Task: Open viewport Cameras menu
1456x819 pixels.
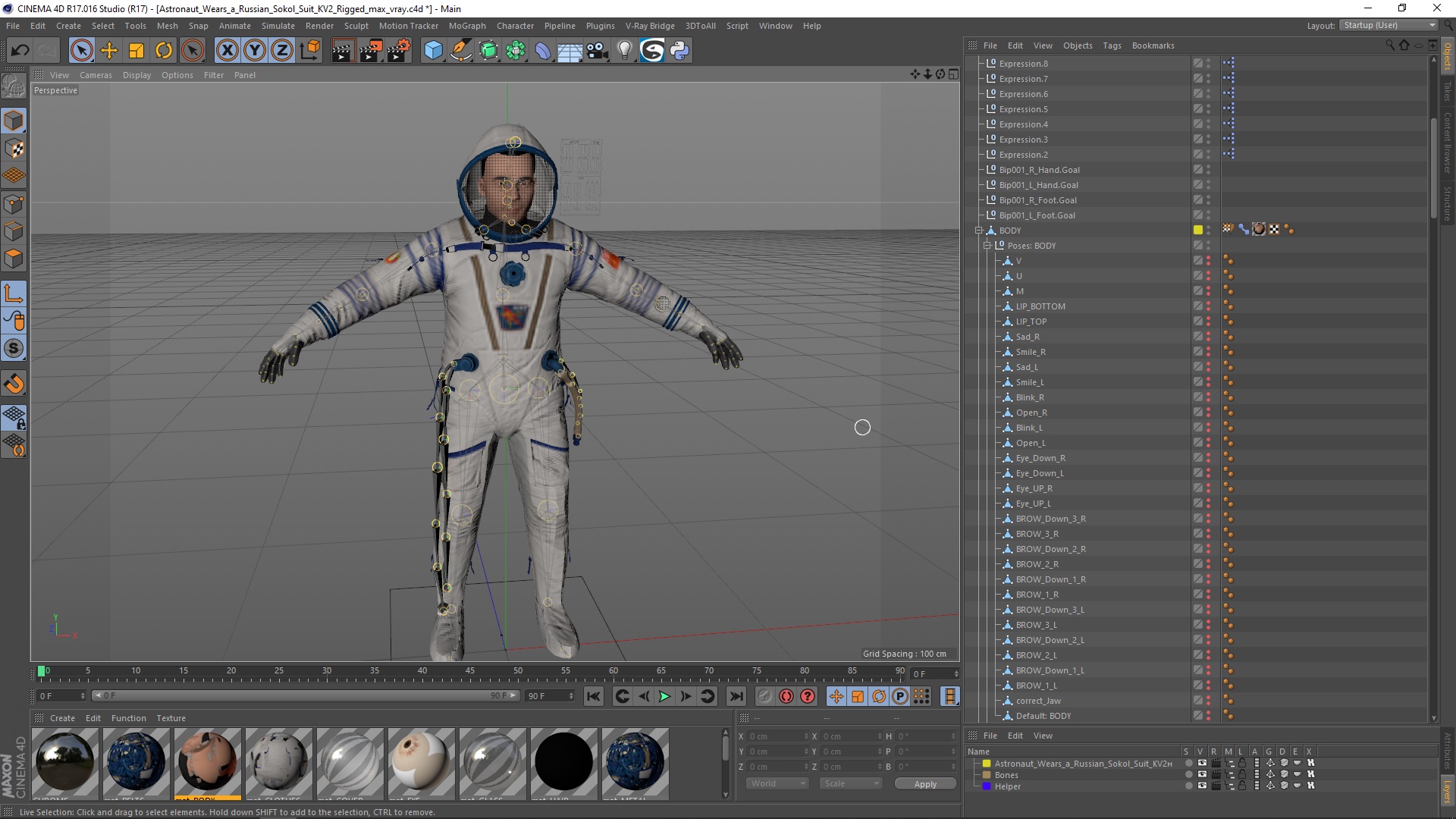Action: click(96, 75)
